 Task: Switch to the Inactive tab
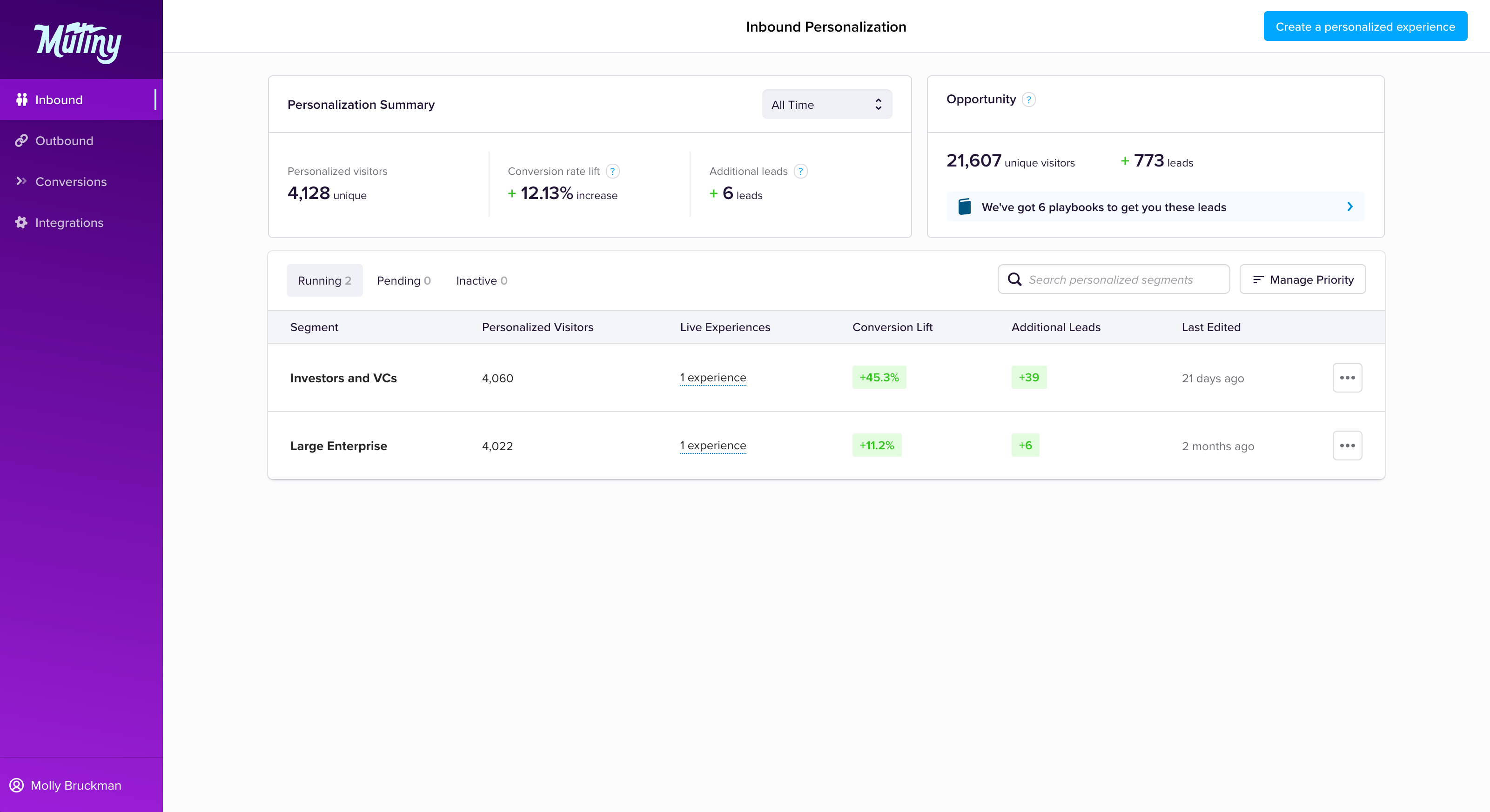[x=481, y=281]
